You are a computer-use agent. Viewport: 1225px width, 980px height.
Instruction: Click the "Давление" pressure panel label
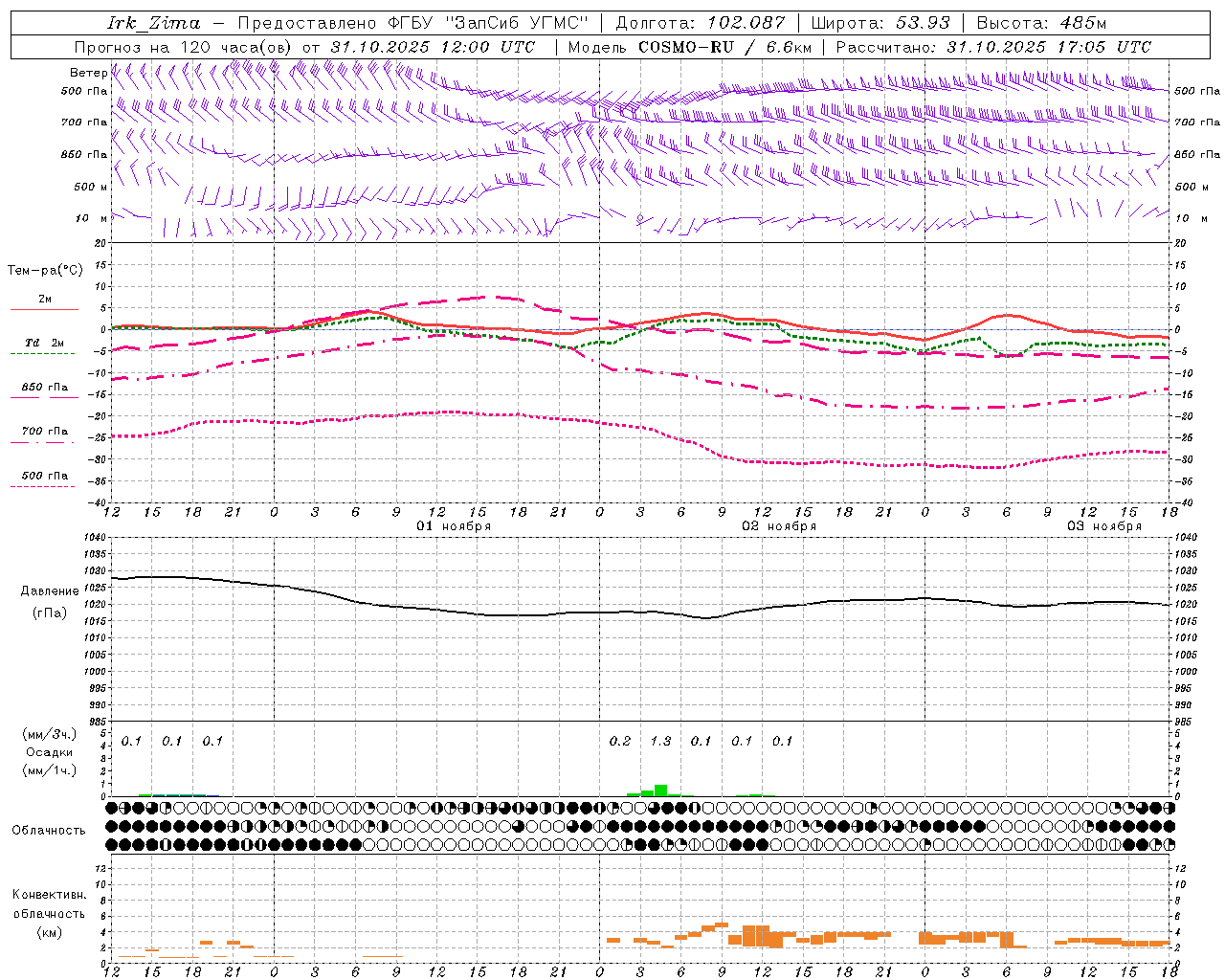[50, 591]
